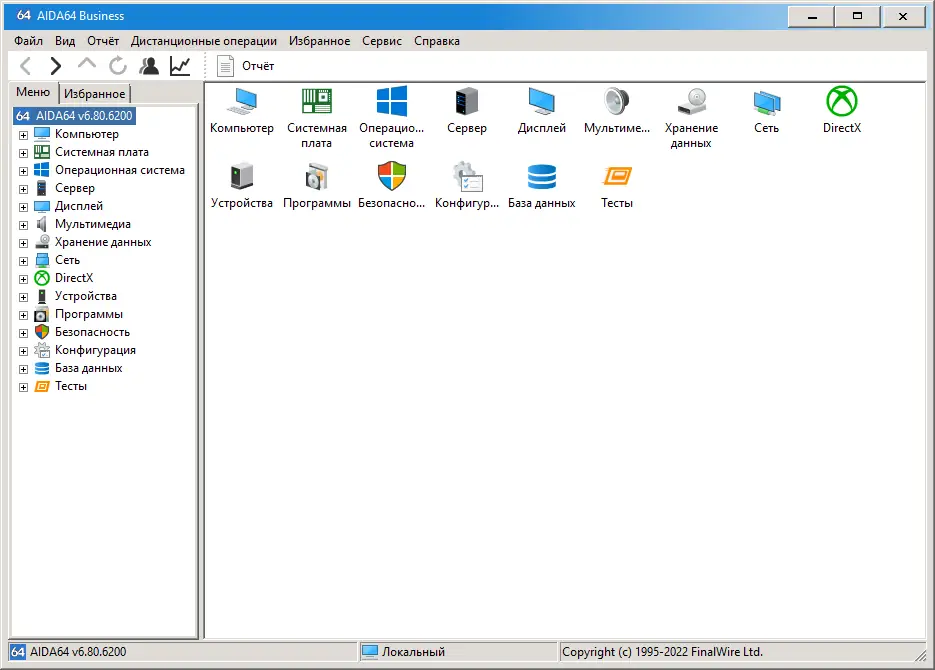Click the user management toolbar icon
Viewport: 935px width, 670px height.
click(x=148, y=65)
